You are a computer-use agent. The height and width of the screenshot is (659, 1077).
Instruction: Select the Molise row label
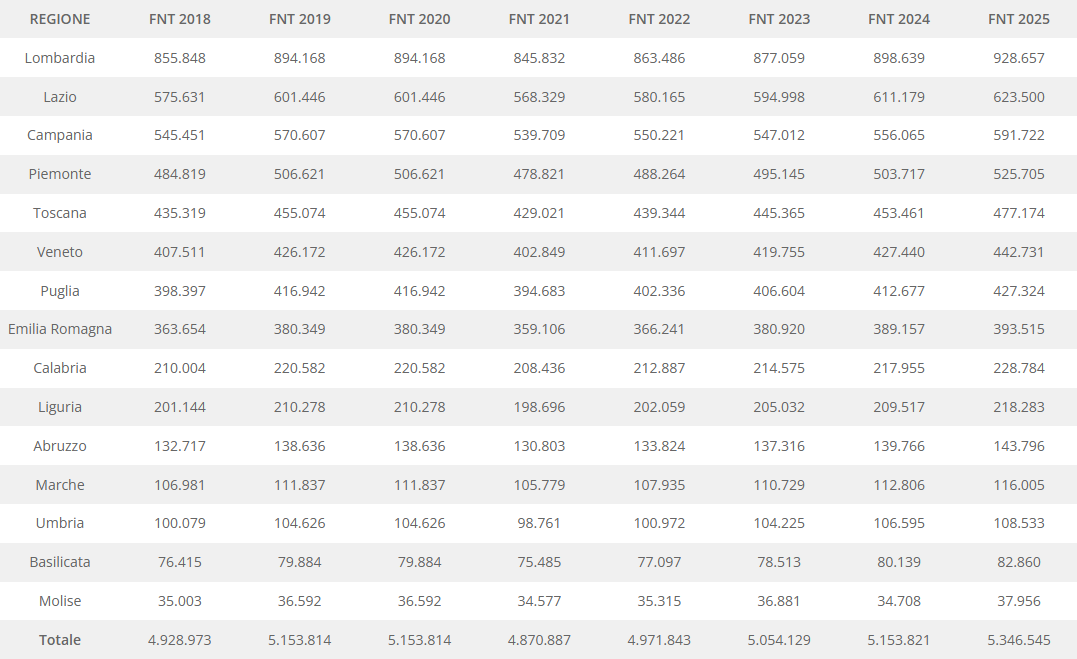click(x=60, y=601)
